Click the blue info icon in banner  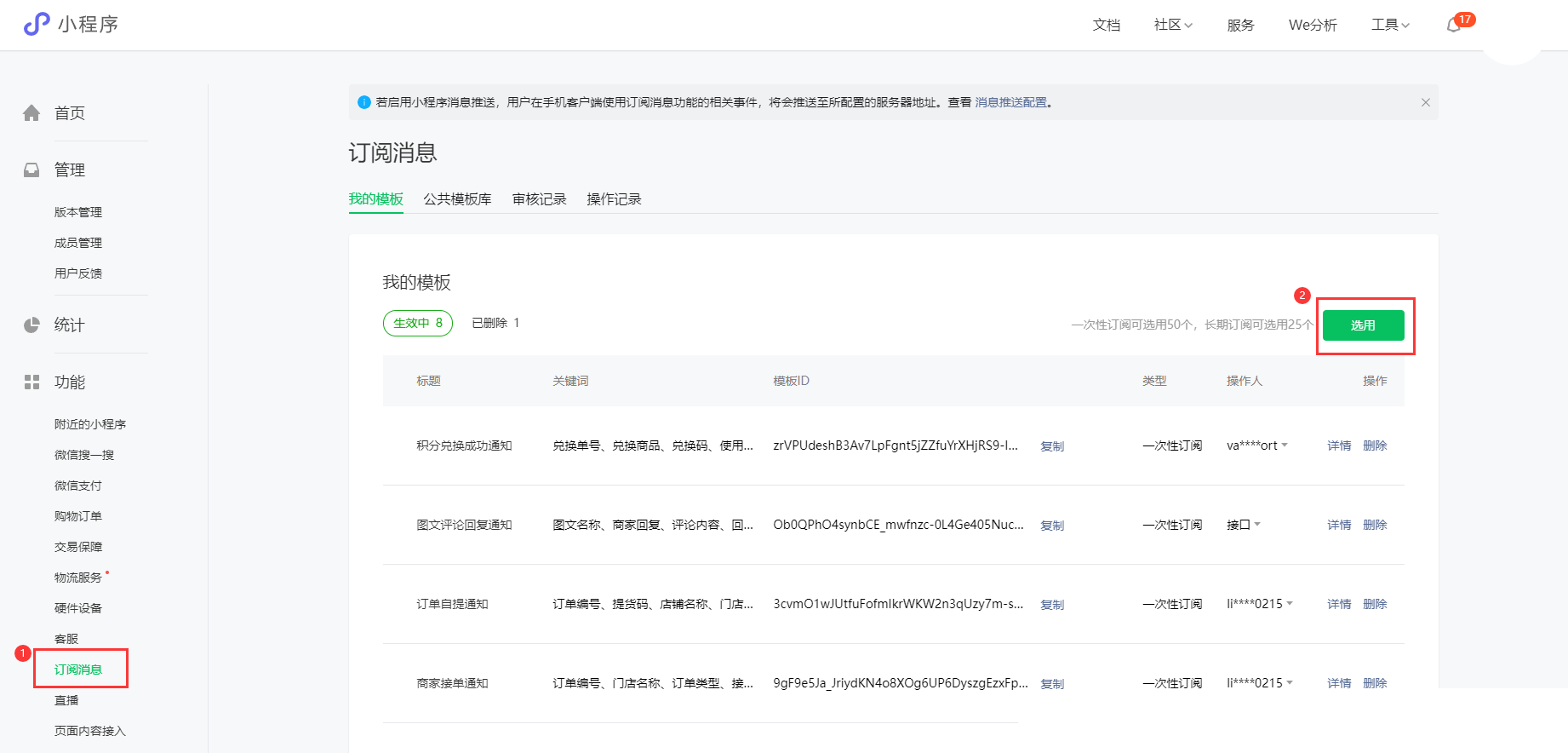(364, 102)
